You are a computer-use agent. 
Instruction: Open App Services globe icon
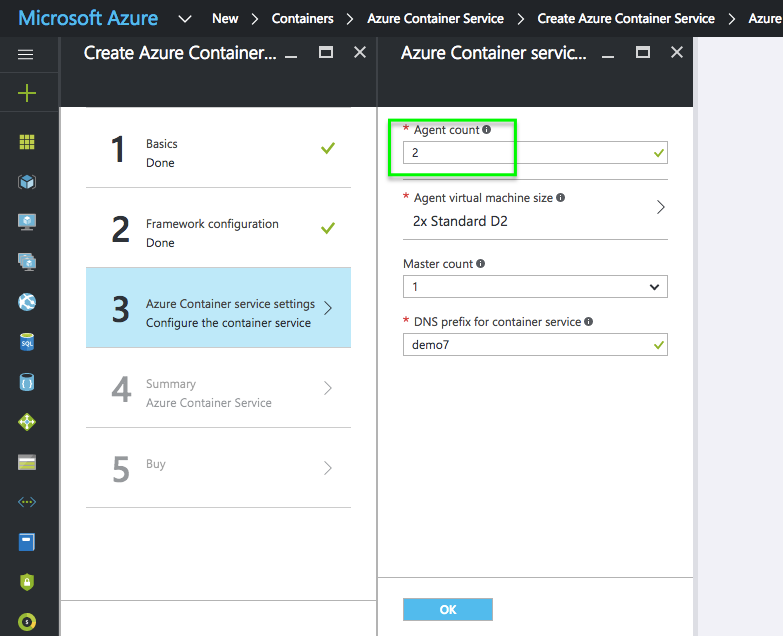(27, 302)
